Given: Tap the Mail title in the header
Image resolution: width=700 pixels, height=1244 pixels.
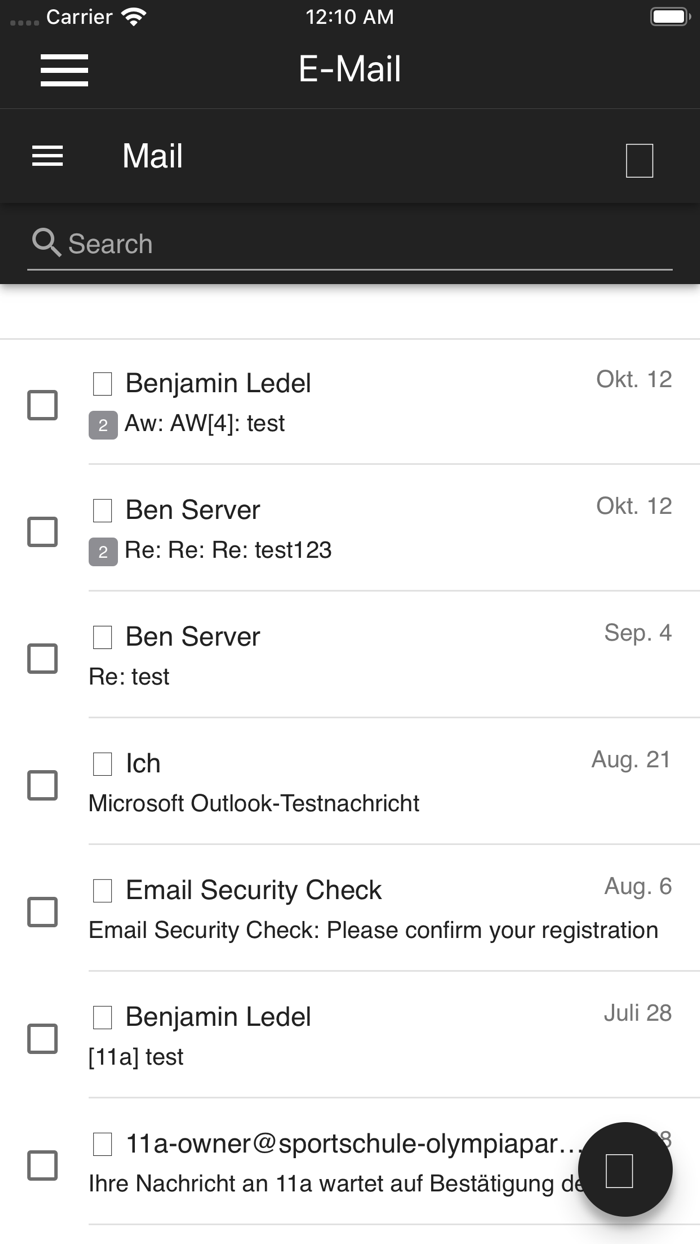Looking at the screenshot, I should [x=152, y=156].
